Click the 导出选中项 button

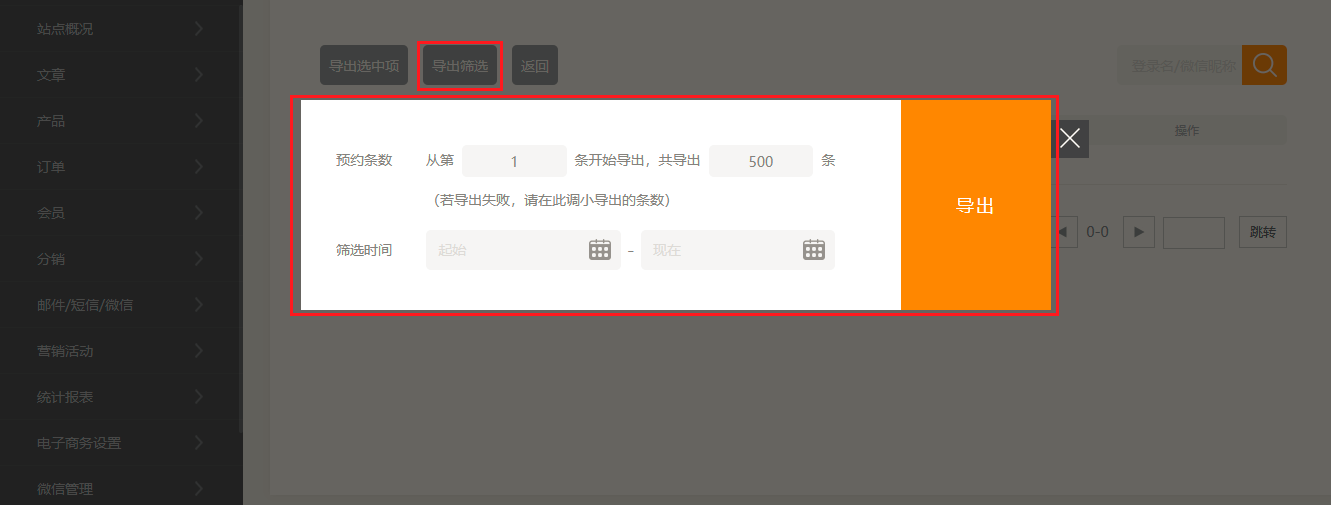click(x=364, y=66)
